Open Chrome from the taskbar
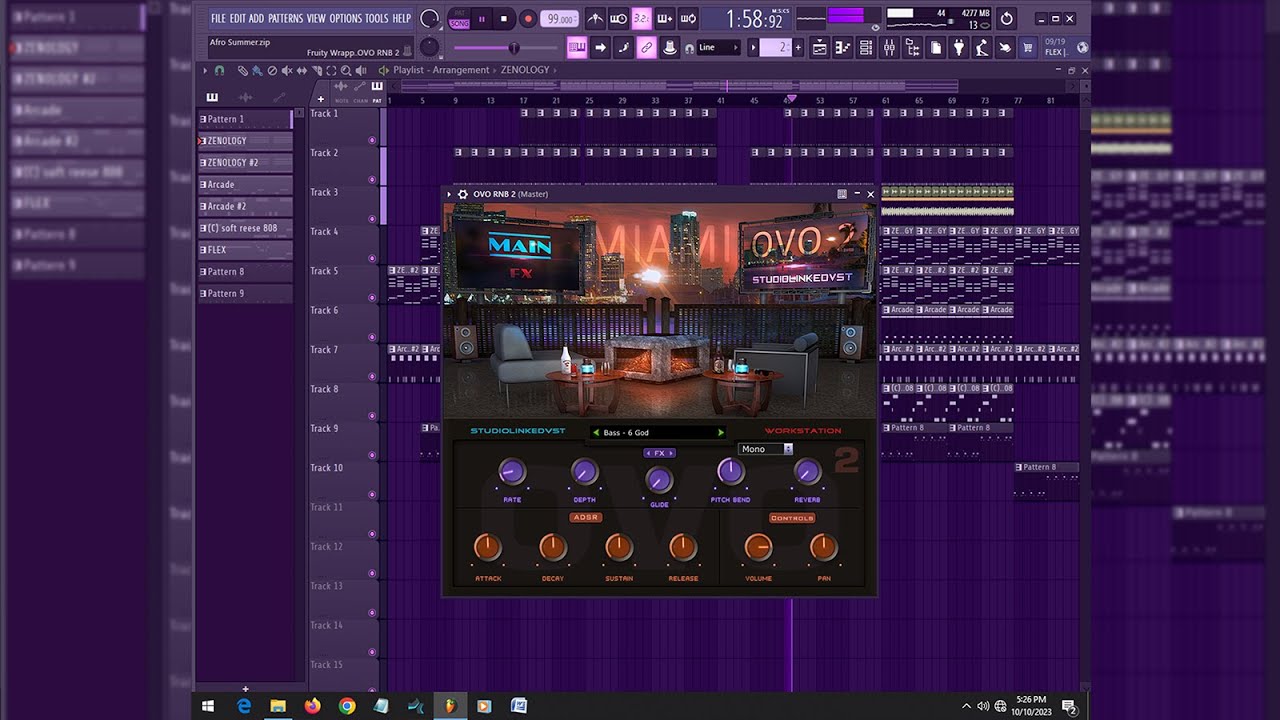 [346, 706]
